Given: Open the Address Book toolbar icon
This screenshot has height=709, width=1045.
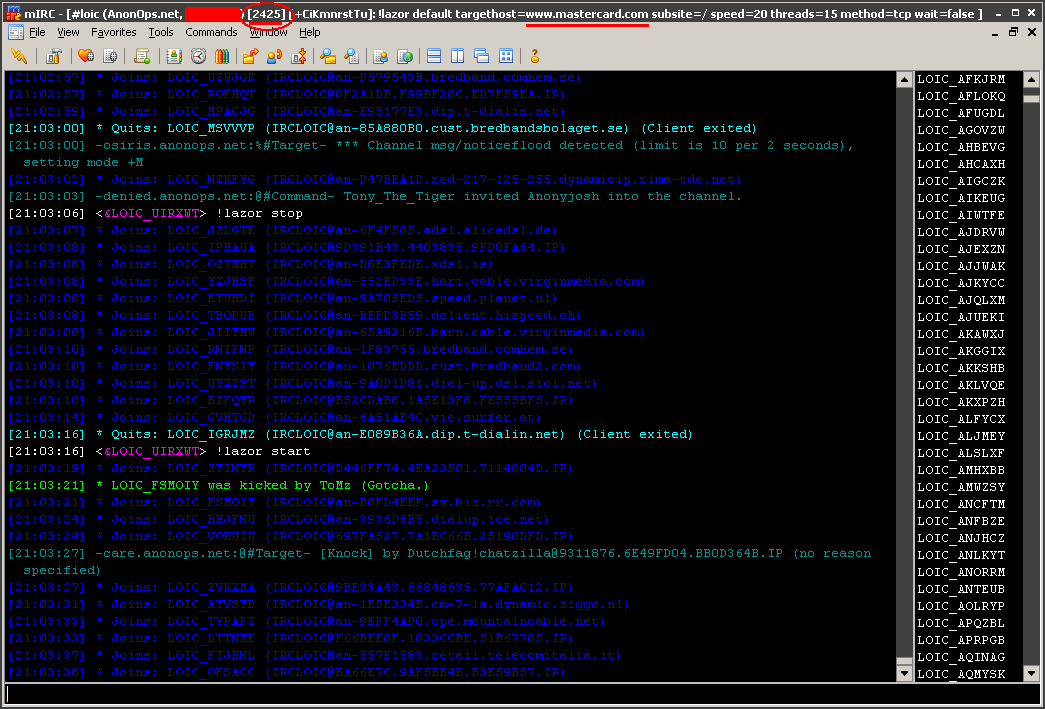Looking at the screenshot, I should [174, 56].
